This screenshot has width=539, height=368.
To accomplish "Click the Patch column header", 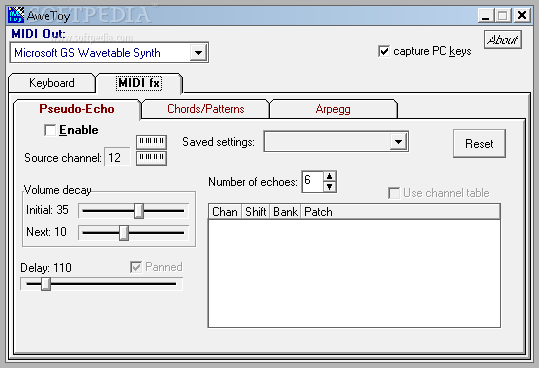I will [400, 212].
